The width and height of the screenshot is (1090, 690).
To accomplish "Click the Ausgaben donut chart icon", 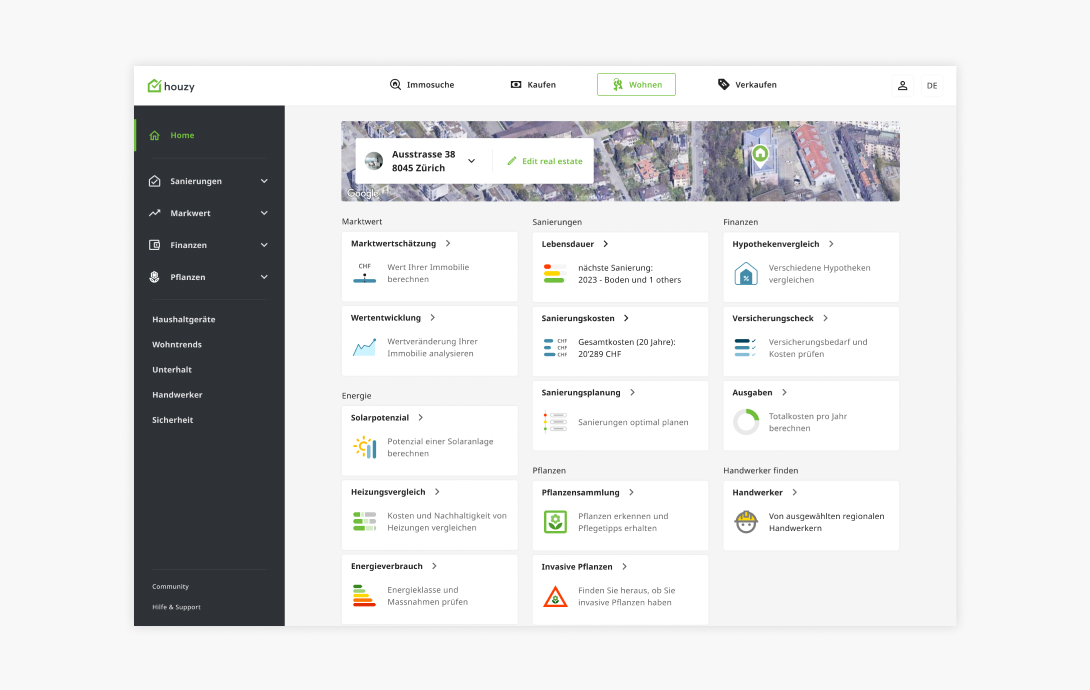I will point(746,422).
